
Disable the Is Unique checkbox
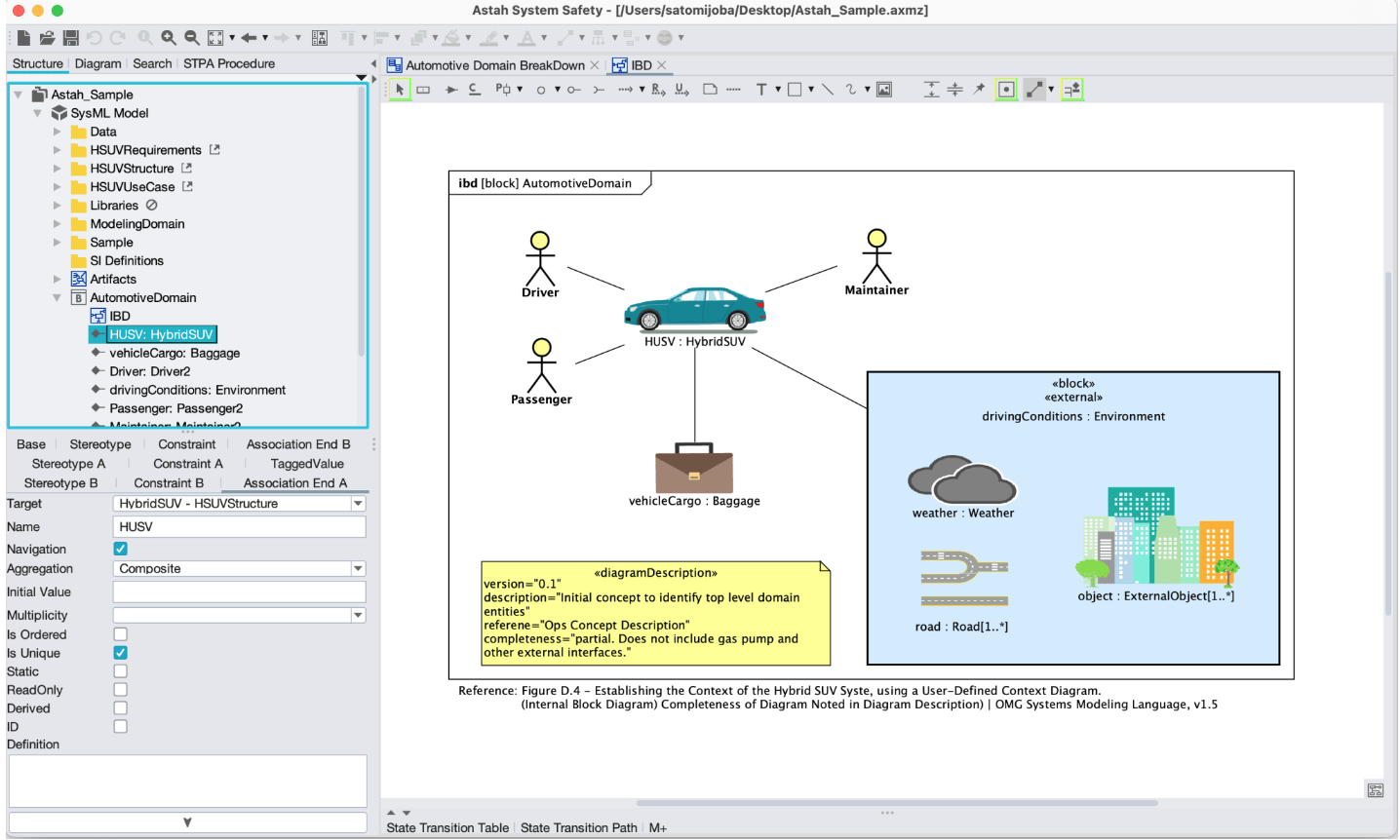pos(119,652)
